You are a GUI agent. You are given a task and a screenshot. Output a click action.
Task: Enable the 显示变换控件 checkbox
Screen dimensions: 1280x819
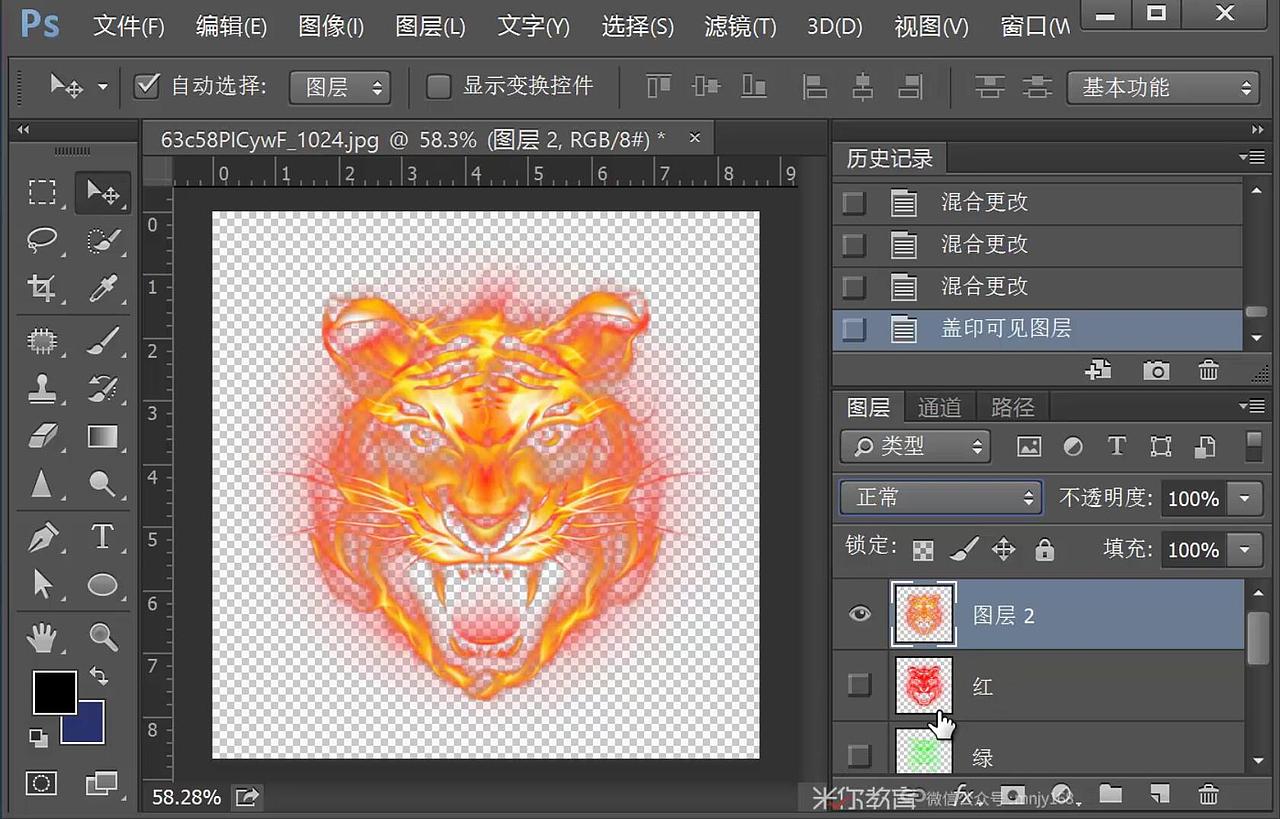[x=439, y=87]
